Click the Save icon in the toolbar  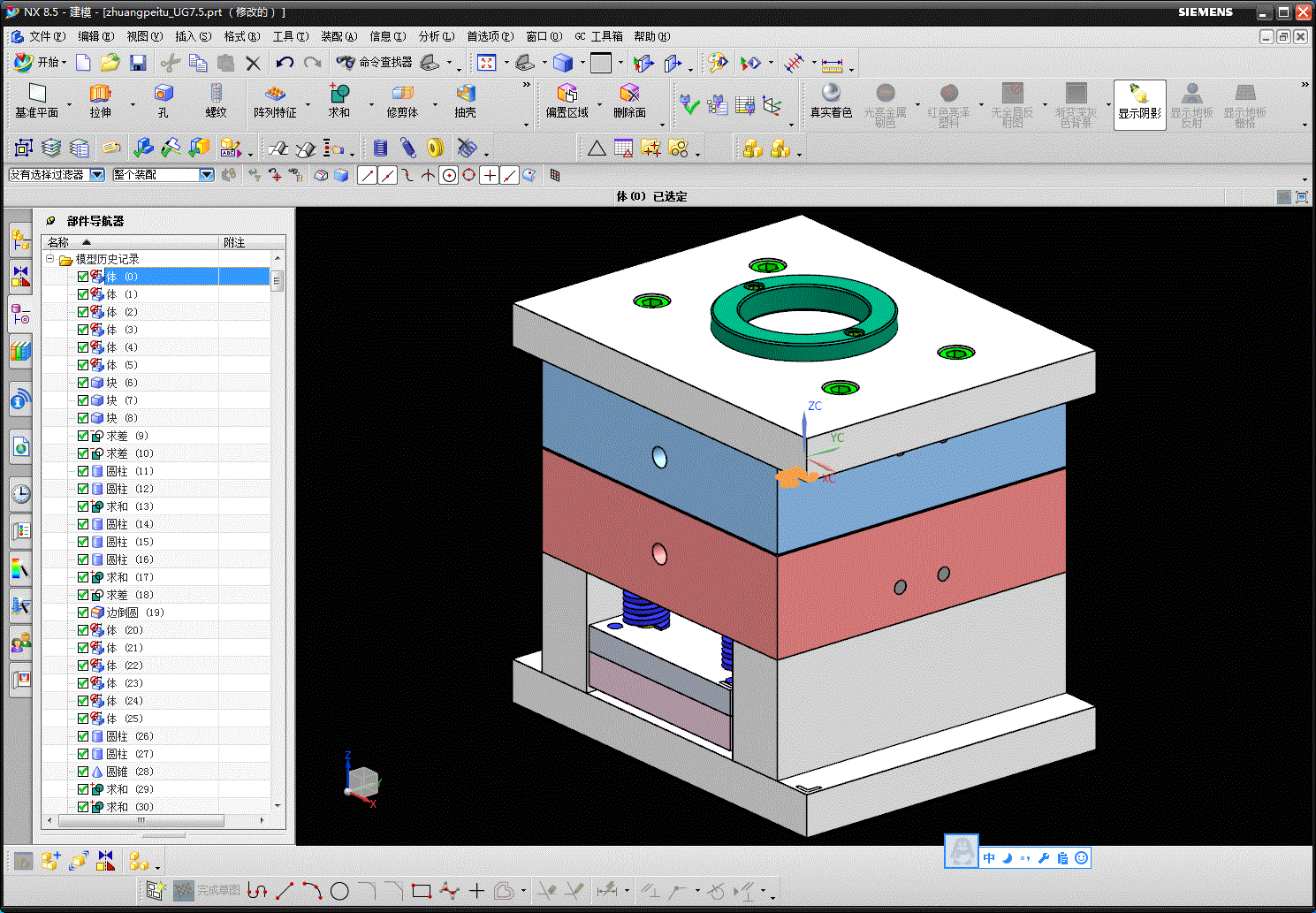coord(138,63)
